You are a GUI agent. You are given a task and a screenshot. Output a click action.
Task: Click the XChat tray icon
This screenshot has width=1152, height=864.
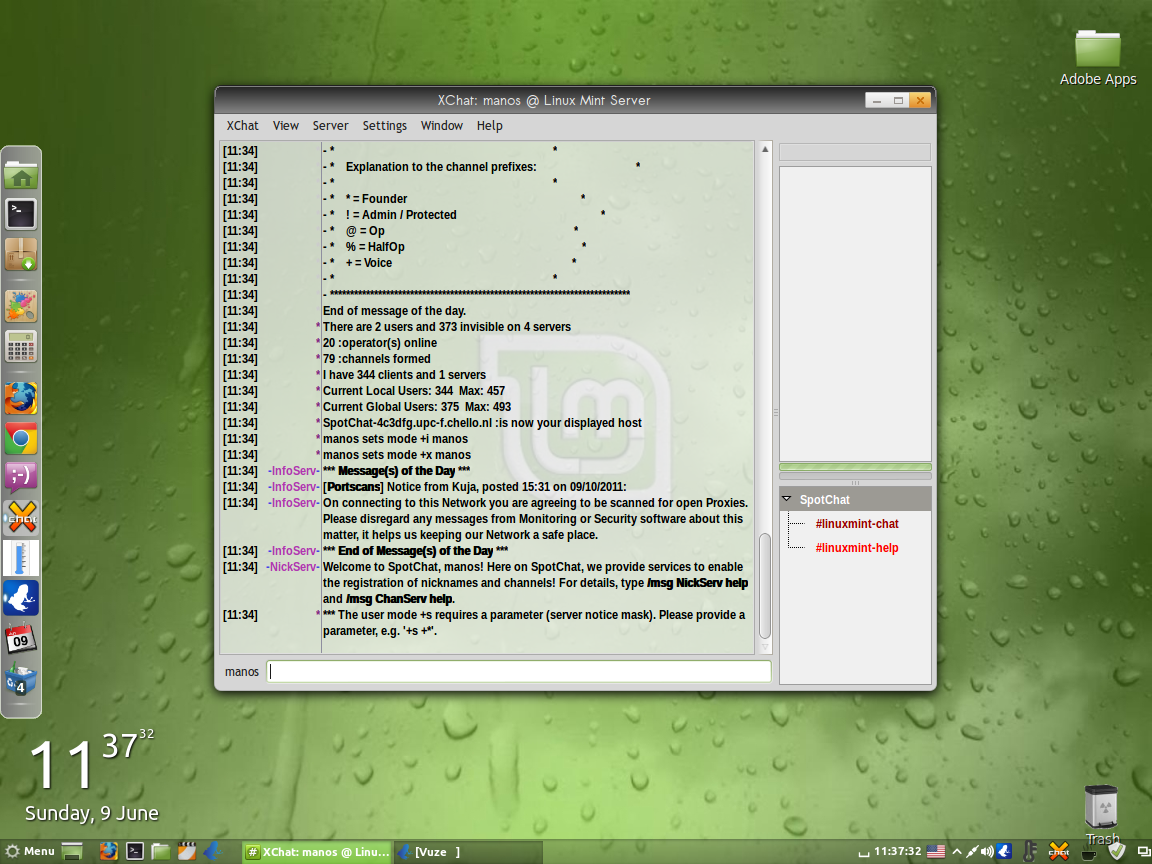click(1059, 852)
